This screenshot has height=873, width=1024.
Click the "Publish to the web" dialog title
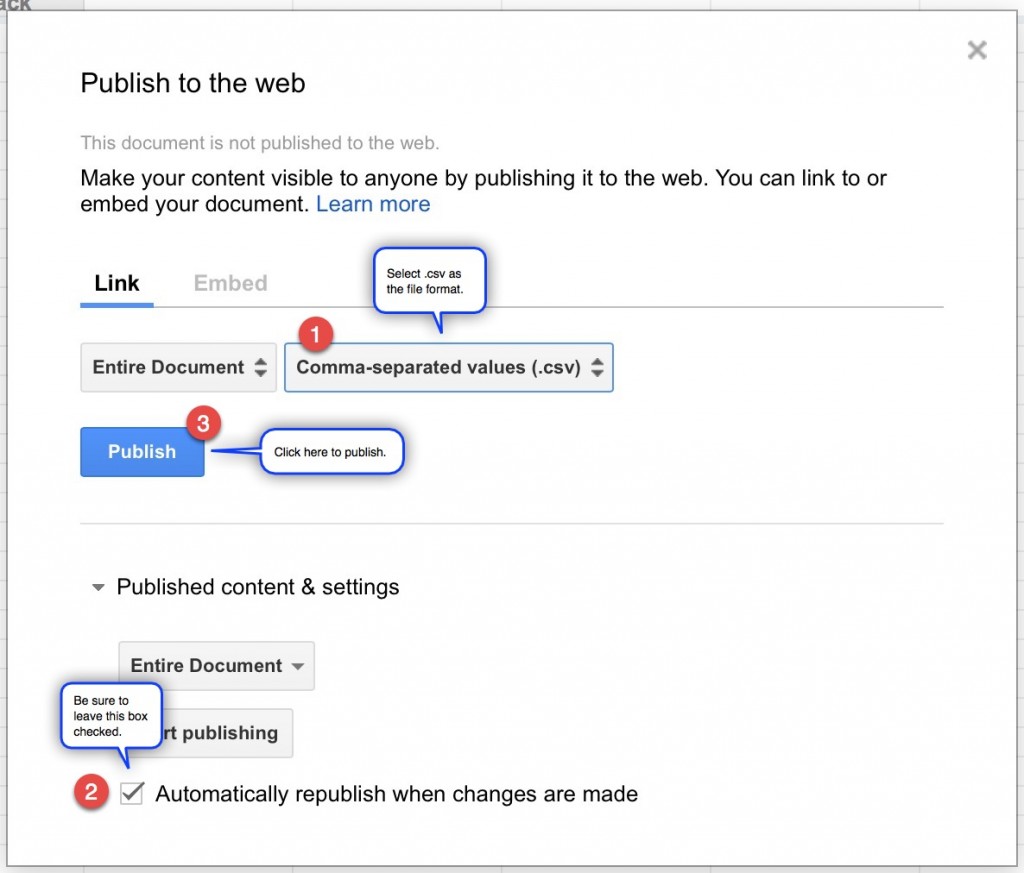point(193,83)
